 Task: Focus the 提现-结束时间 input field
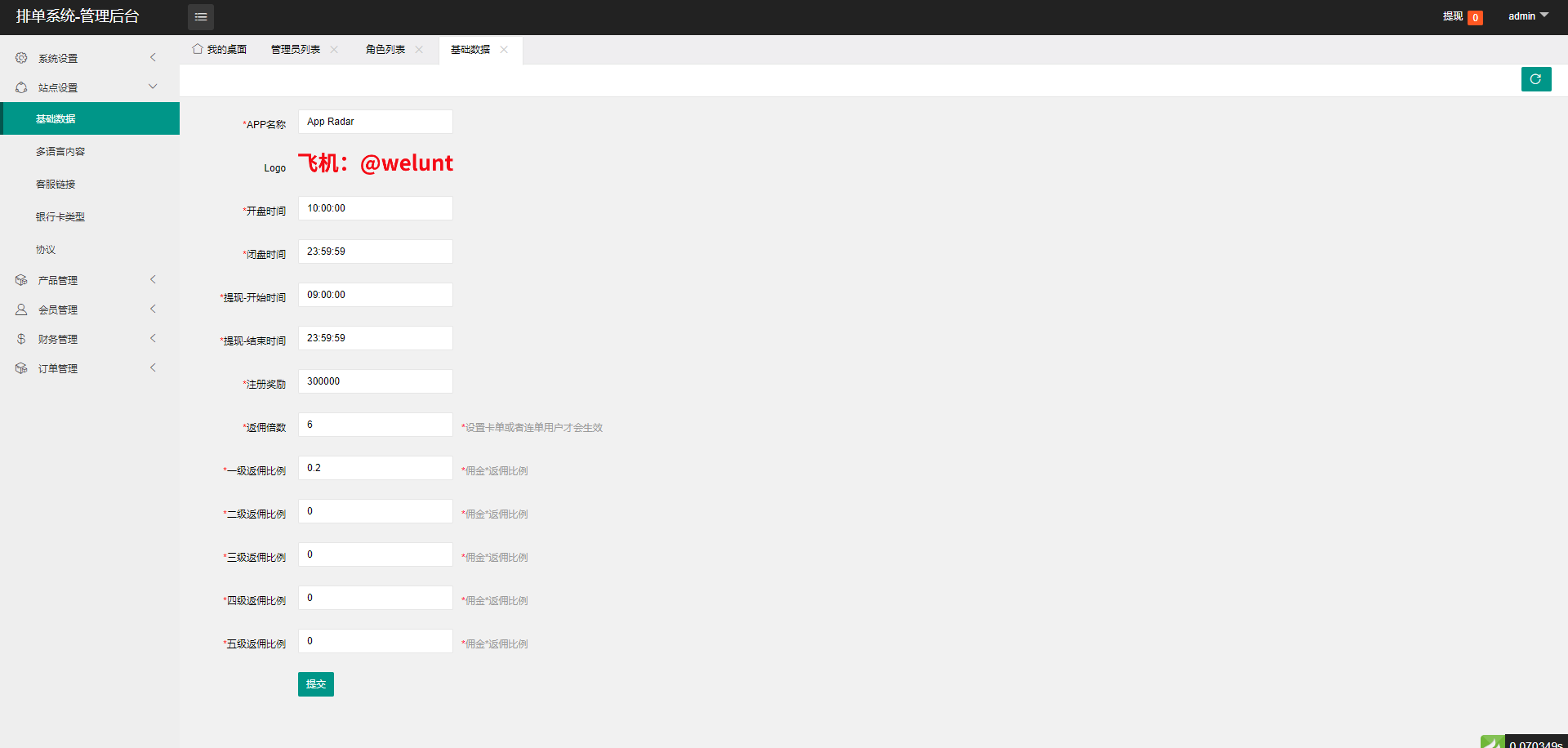[376, 338]
